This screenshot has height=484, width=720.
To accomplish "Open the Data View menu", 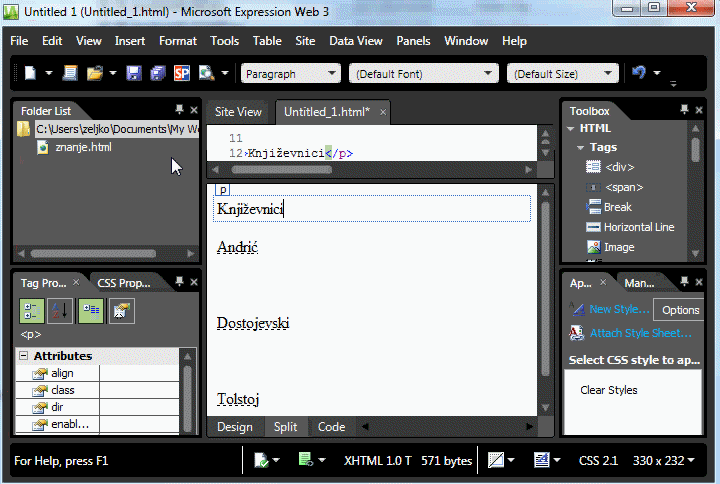I will click(x=355, y=41).
